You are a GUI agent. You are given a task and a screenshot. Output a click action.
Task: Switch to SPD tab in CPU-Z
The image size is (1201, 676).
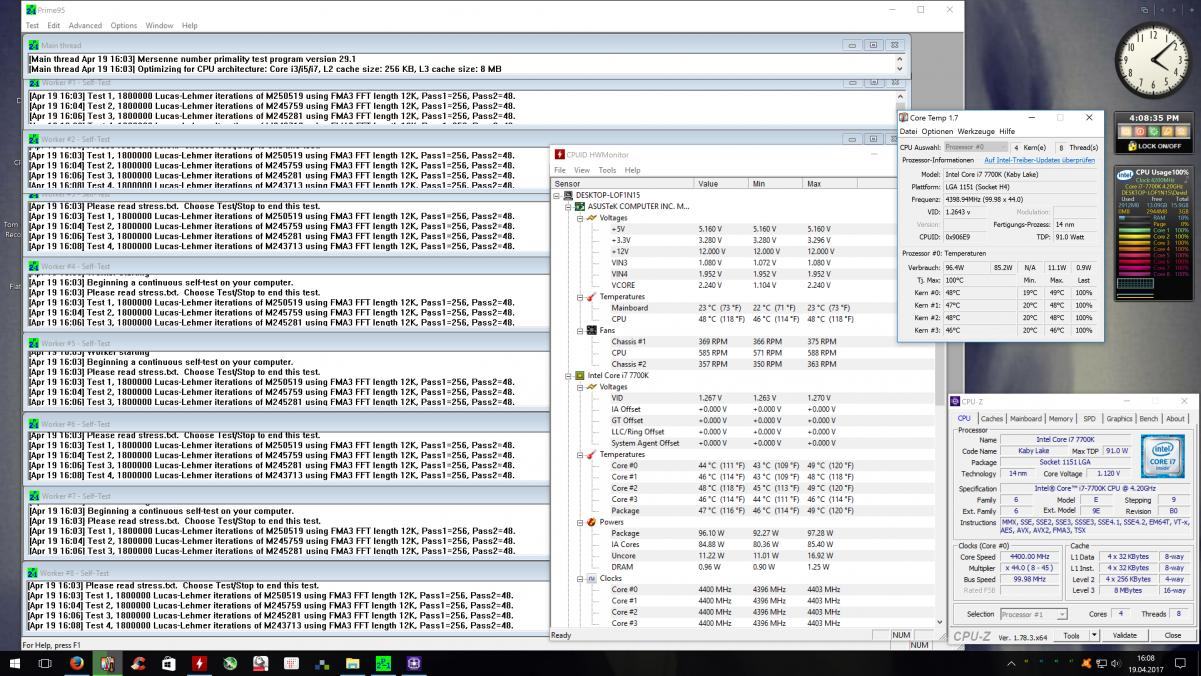[1089, 419]
